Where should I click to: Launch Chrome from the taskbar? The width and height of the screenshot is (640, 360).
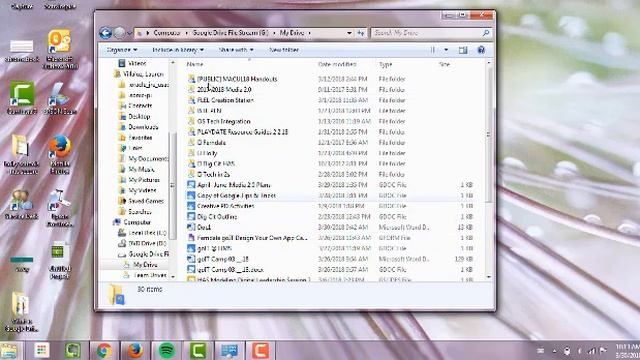[x=104, y=351]
